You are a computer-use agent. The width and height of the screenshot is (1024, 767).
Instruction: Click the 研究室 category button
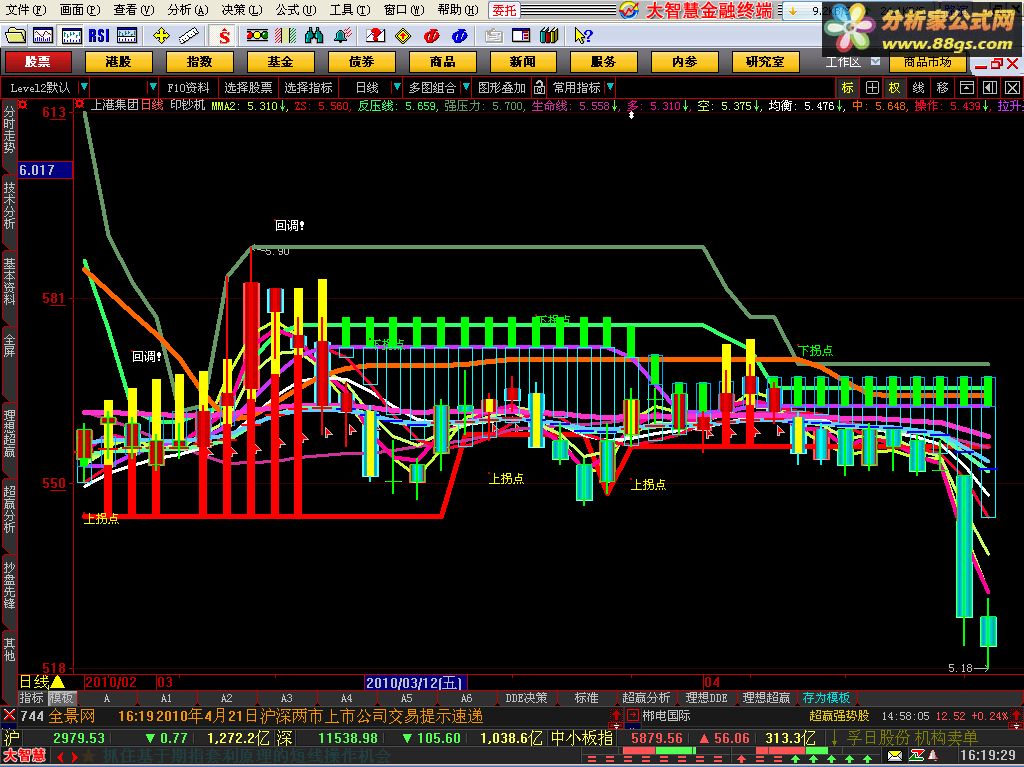click(765, 61)
